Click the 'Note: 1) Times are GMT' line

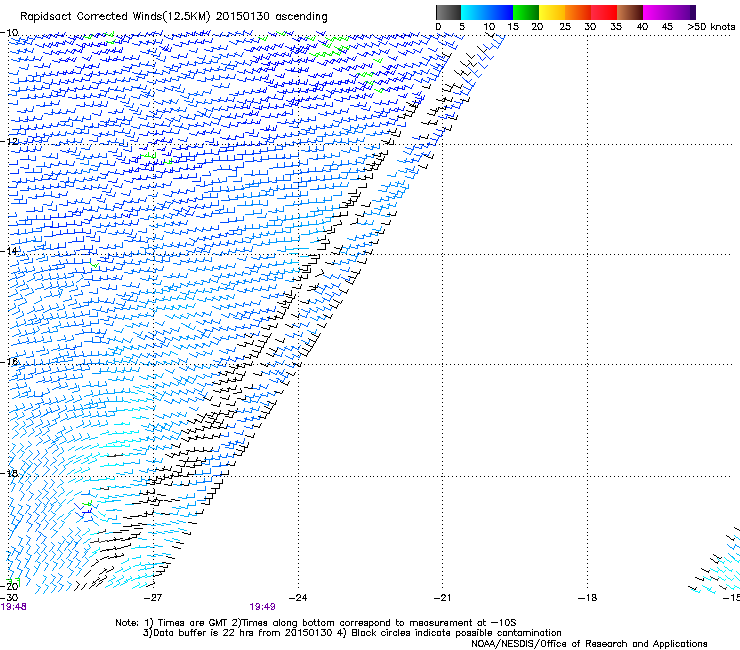pos(316,623)
